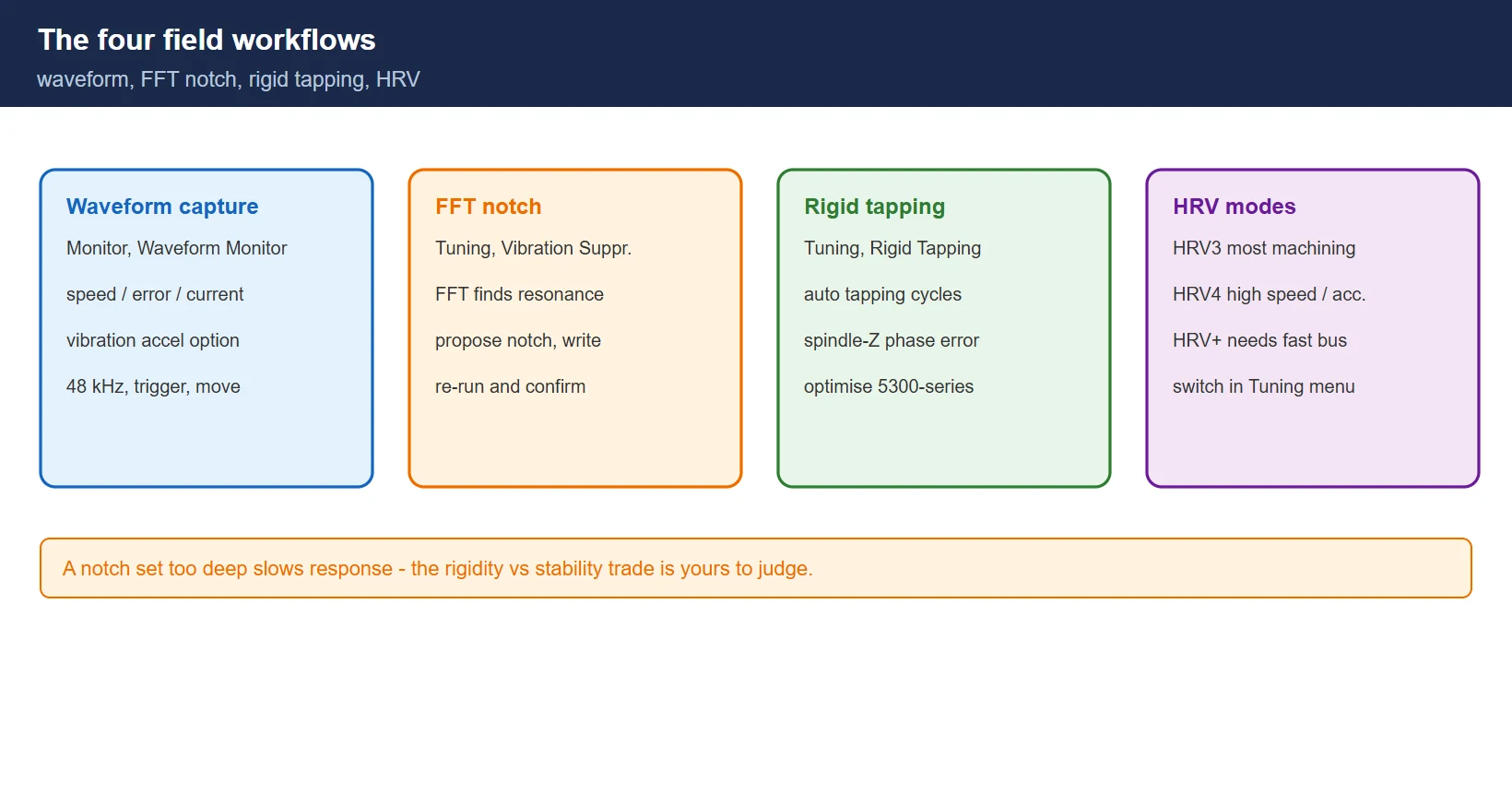Click the "spindle-Z phase error" line

[x=892, y=340]
